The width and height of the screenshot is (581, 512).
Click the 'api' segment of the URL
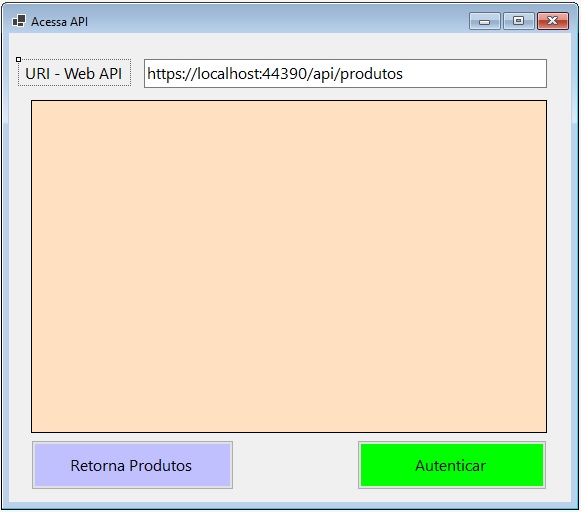(324, 74)
